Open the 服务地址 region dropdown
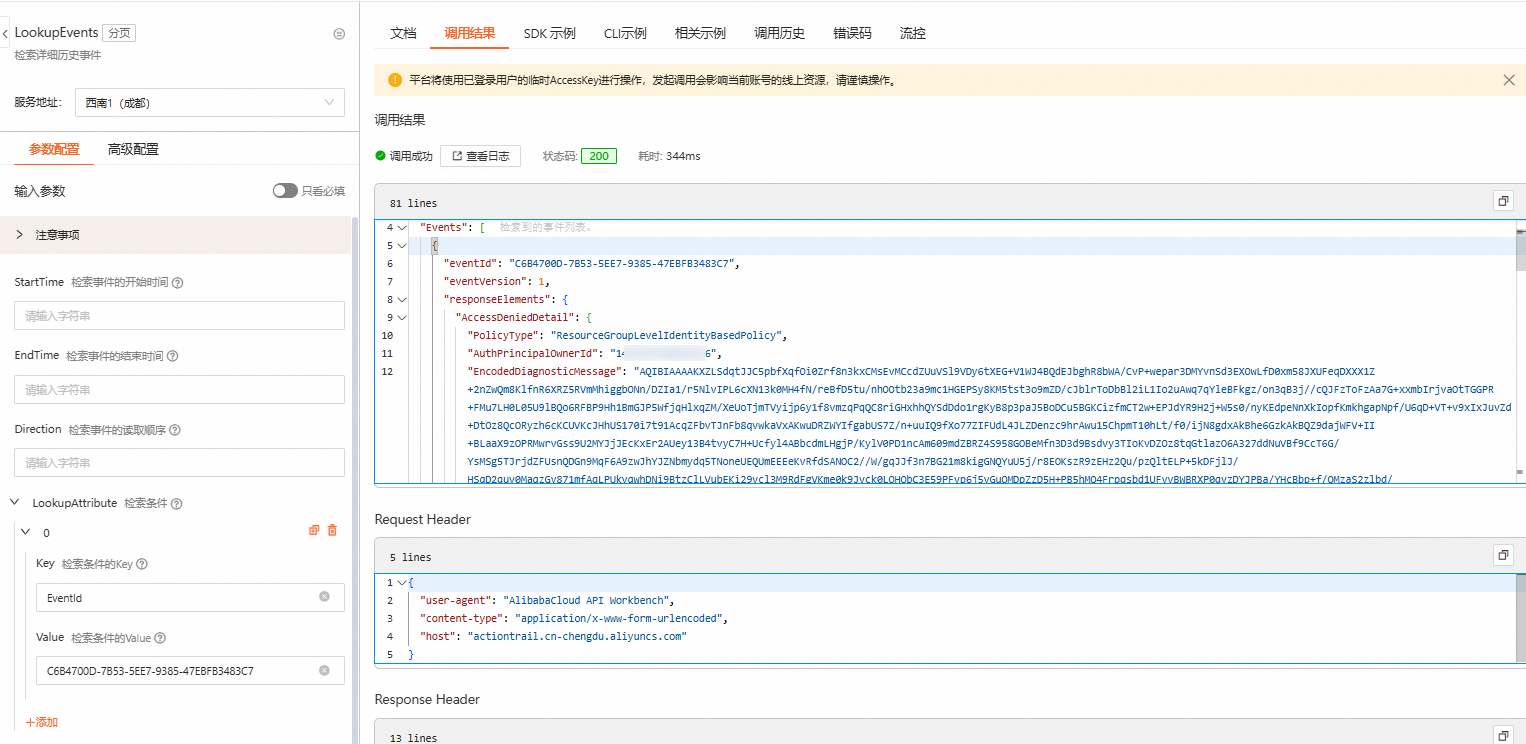The width and height of the screenshot is (1526, 744). click(209, 102)
